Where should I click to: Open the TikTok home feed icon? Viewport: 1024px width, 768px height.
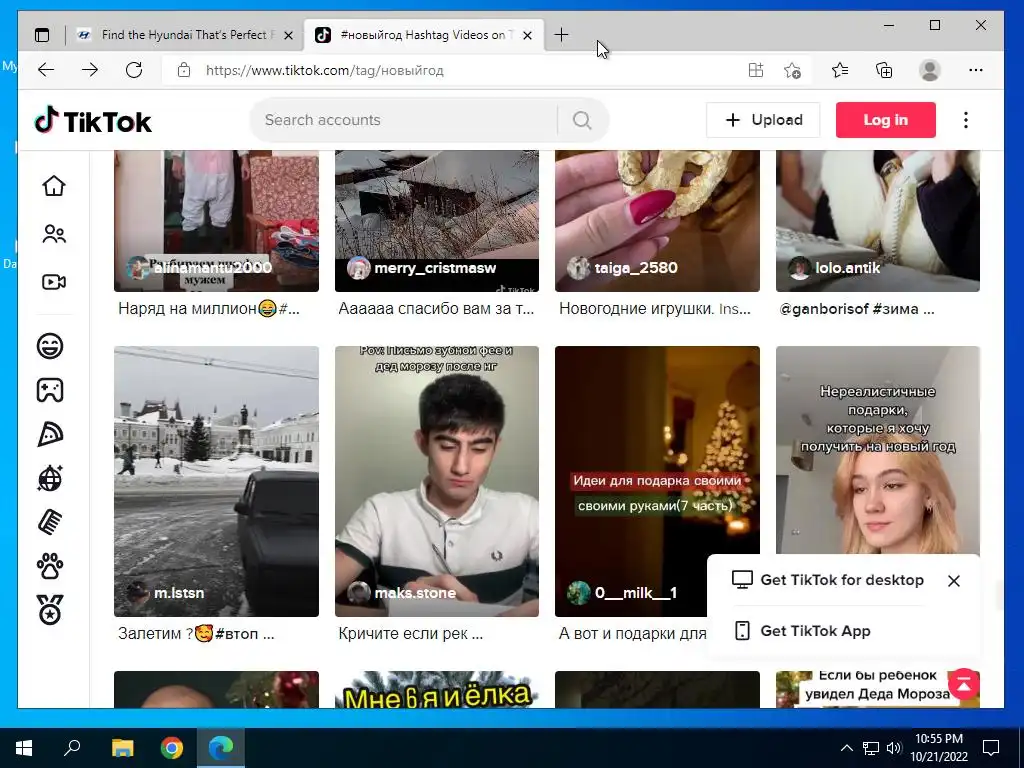tap(54, 185)
